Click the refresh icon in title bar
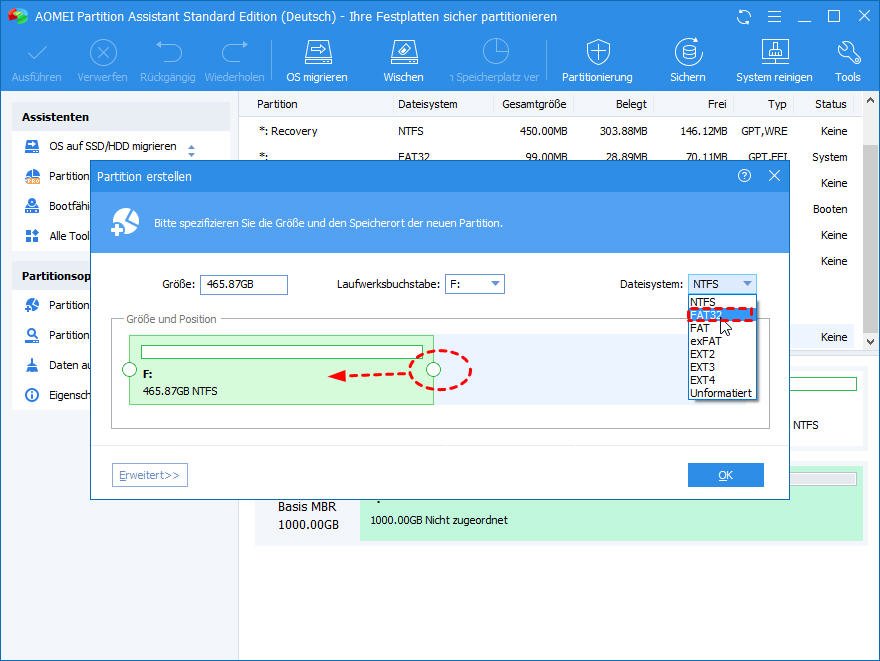This screenshot has height=661, width=880. click(x=744, y=17)
